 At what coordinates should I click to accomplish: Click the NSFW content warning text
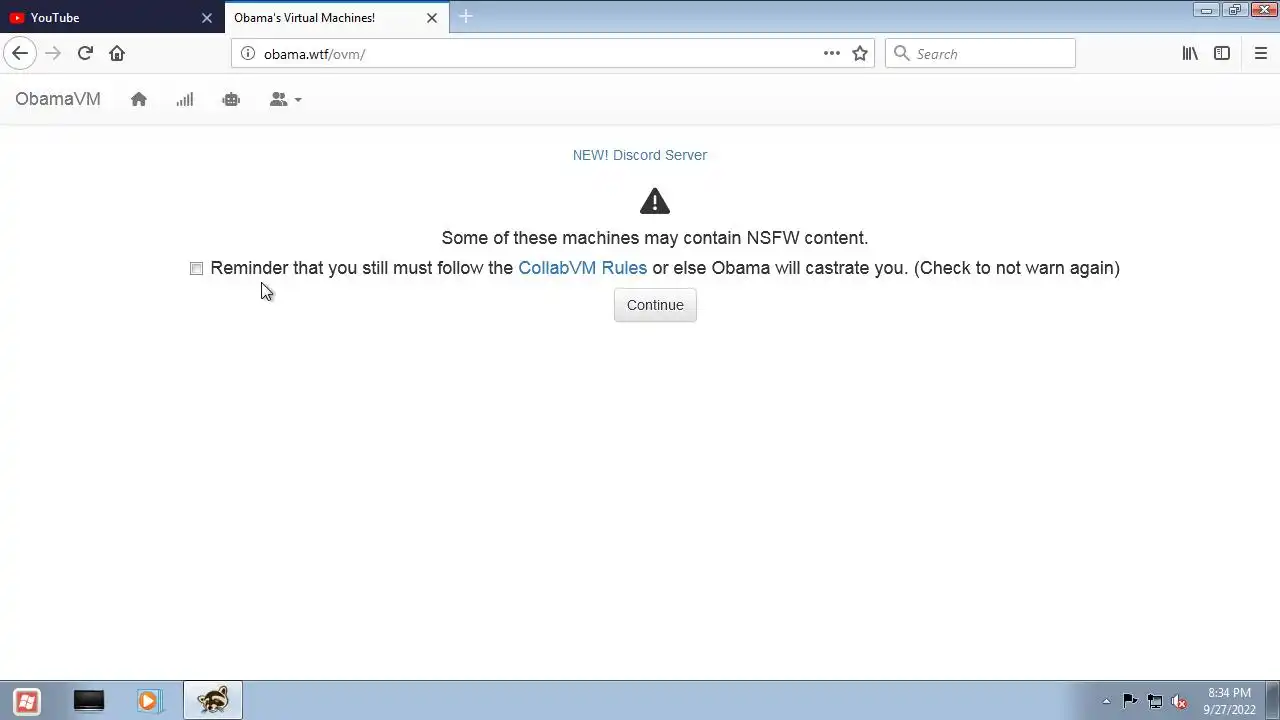click(x=655, y=238)
